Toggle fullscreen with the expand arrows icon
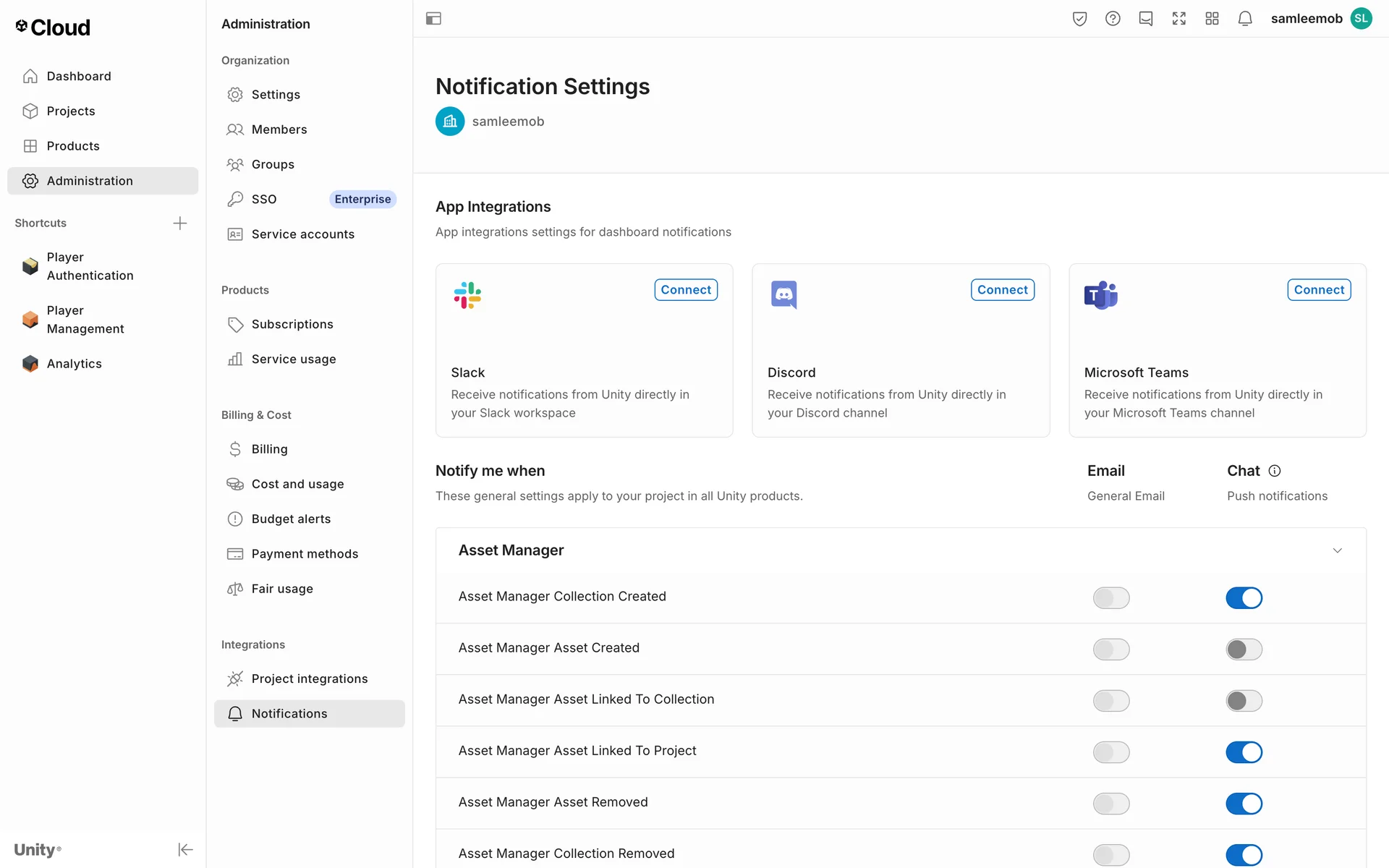1389x868 pixels. tap(1178, 19)
